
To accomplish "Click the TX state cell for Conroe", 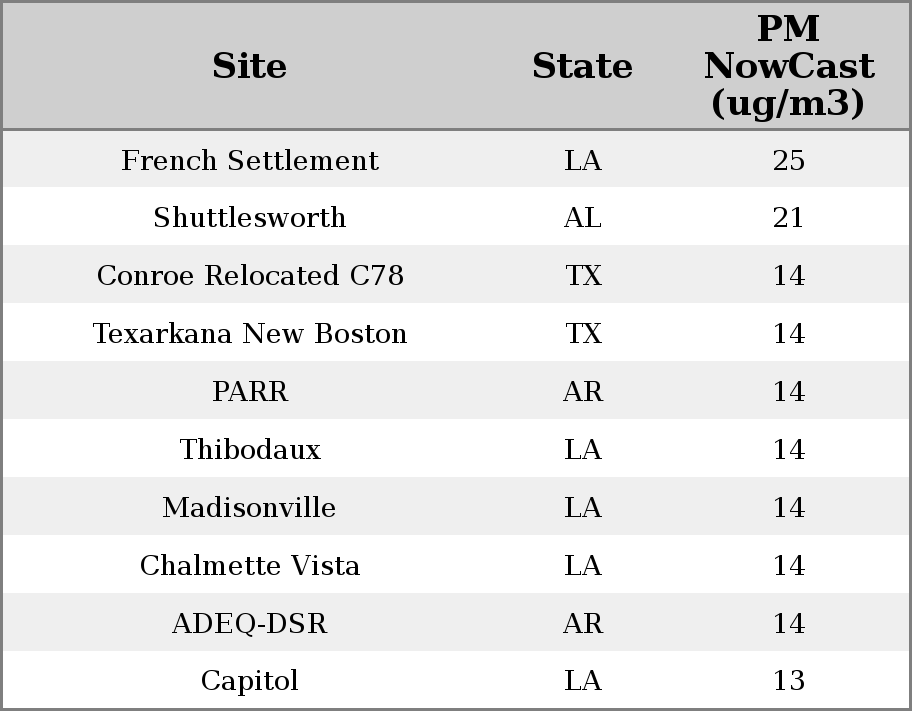I will 583,275.
